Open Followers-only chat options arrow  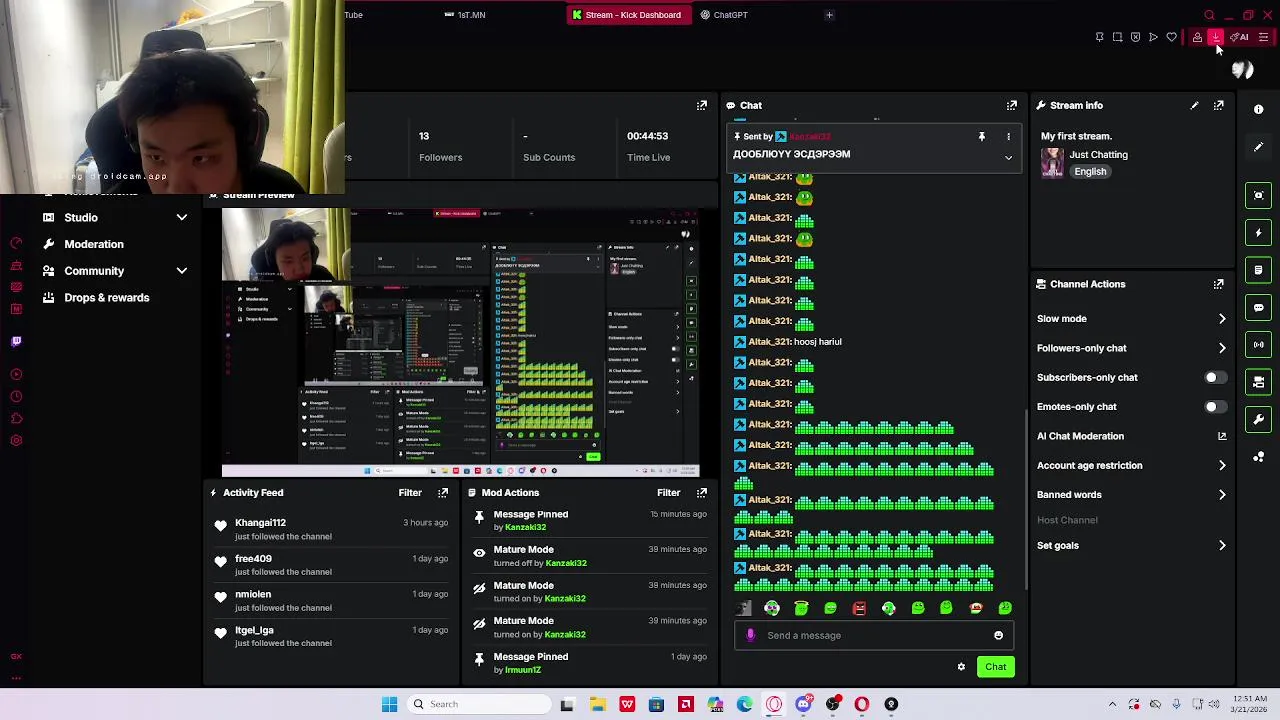(x=1222, y=348)
